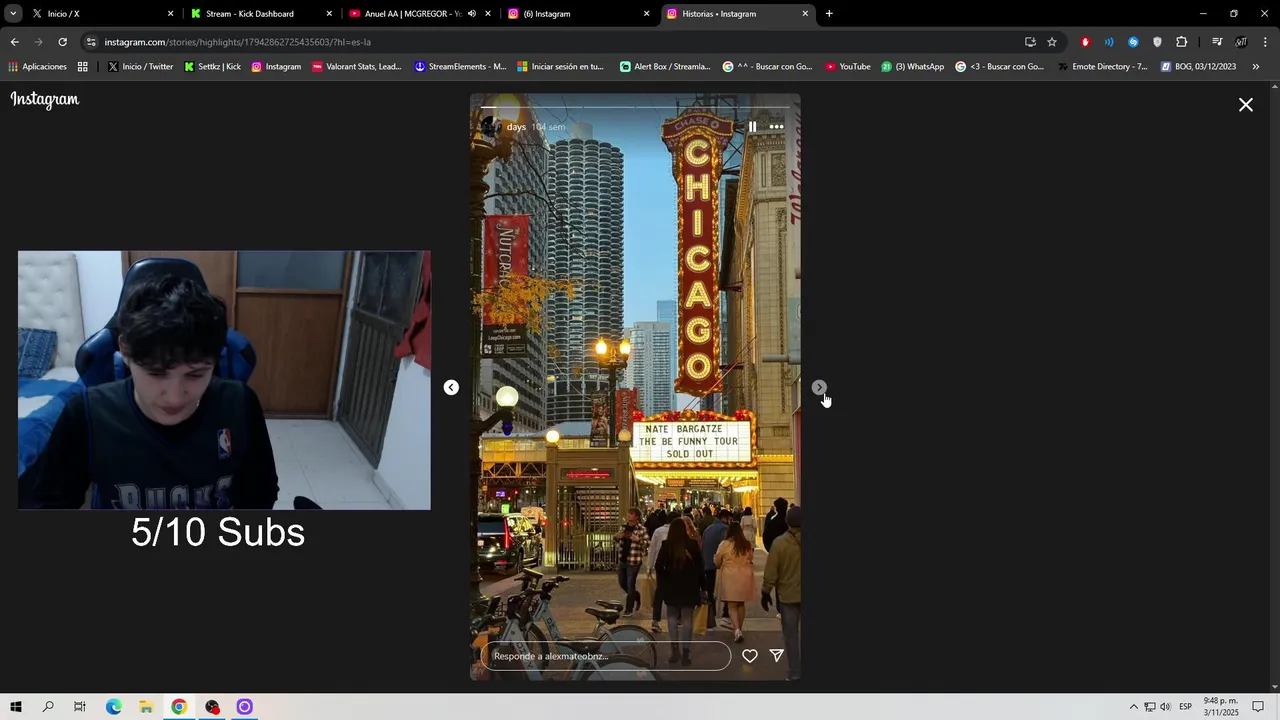Open the Extensions puzzle menu
The height and width of the screenshot is (720, 1280).
click(1182, 42)
